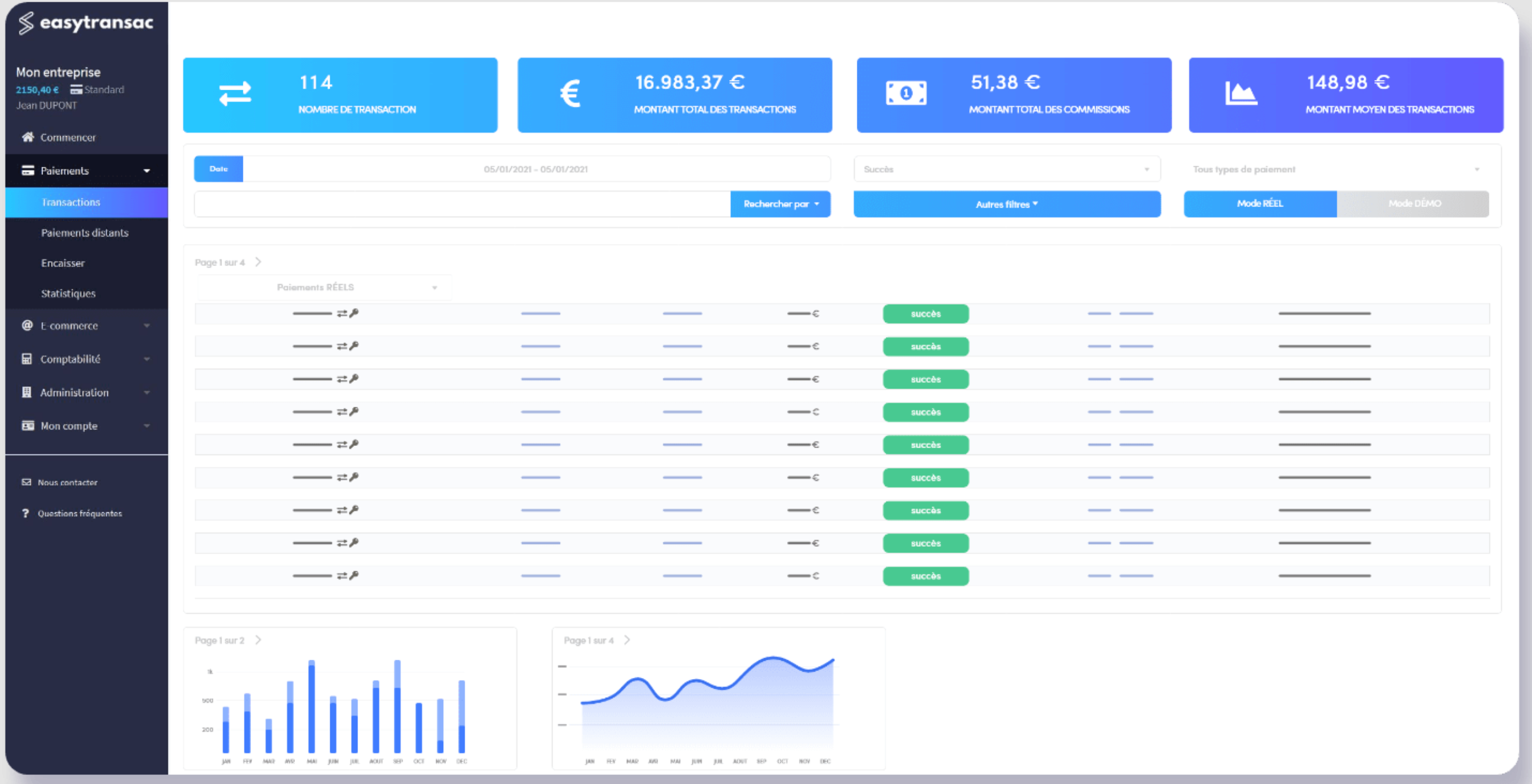This screenshot has height=784, width=1532.
Task: Click the home icon beside Commencer
Action: pyautogui.click(x=27, y=137)
